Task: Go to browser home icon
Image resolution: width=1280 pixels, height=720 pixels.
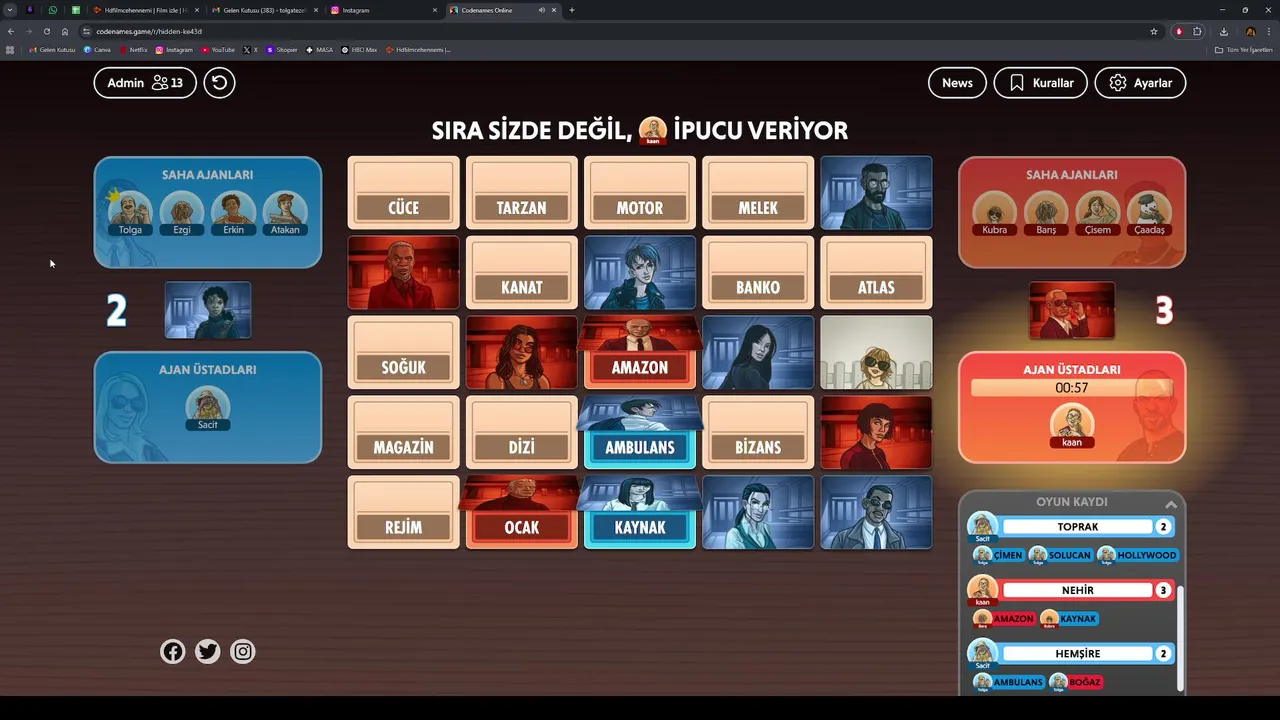Action: [65, 31]
